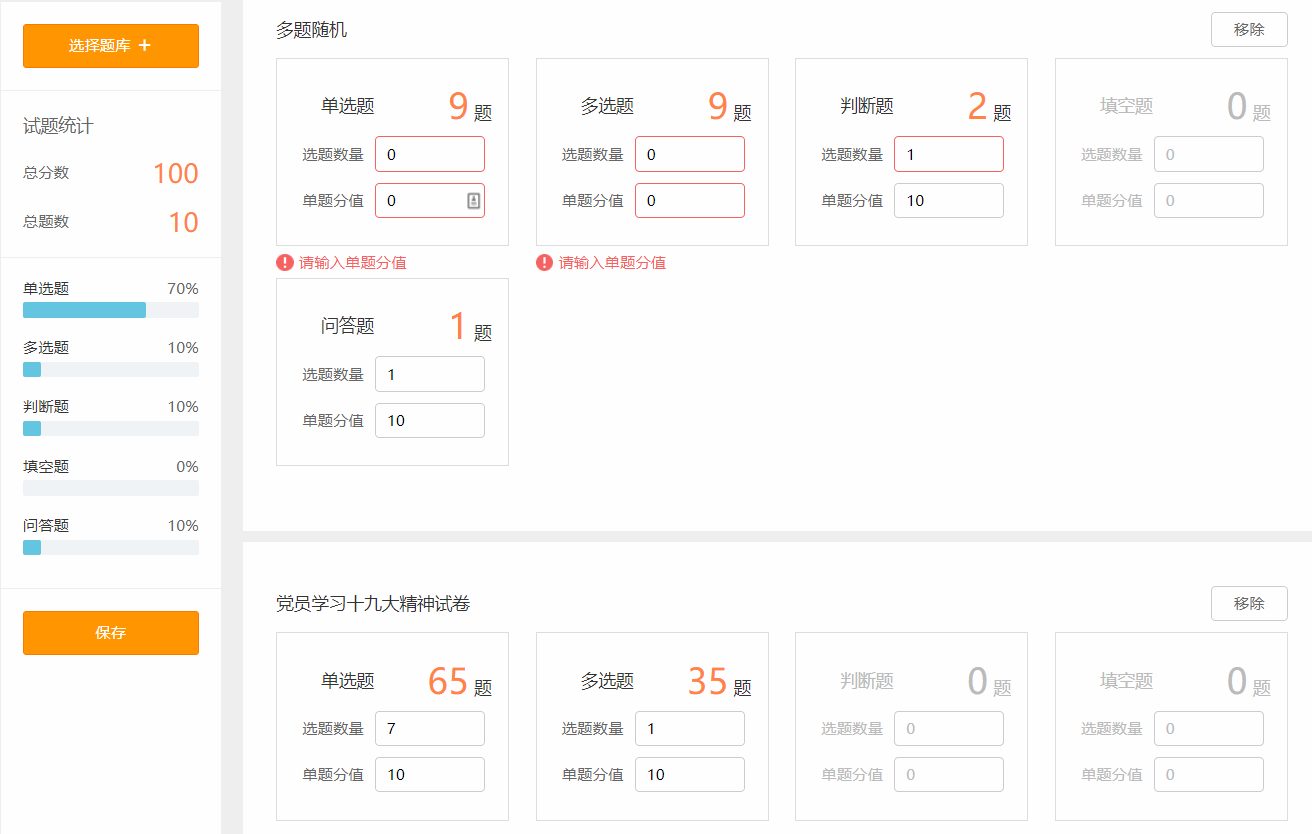
Task: Click 单题分值 input for 多选题 in 多题随机
Action: tap(689, 201)
